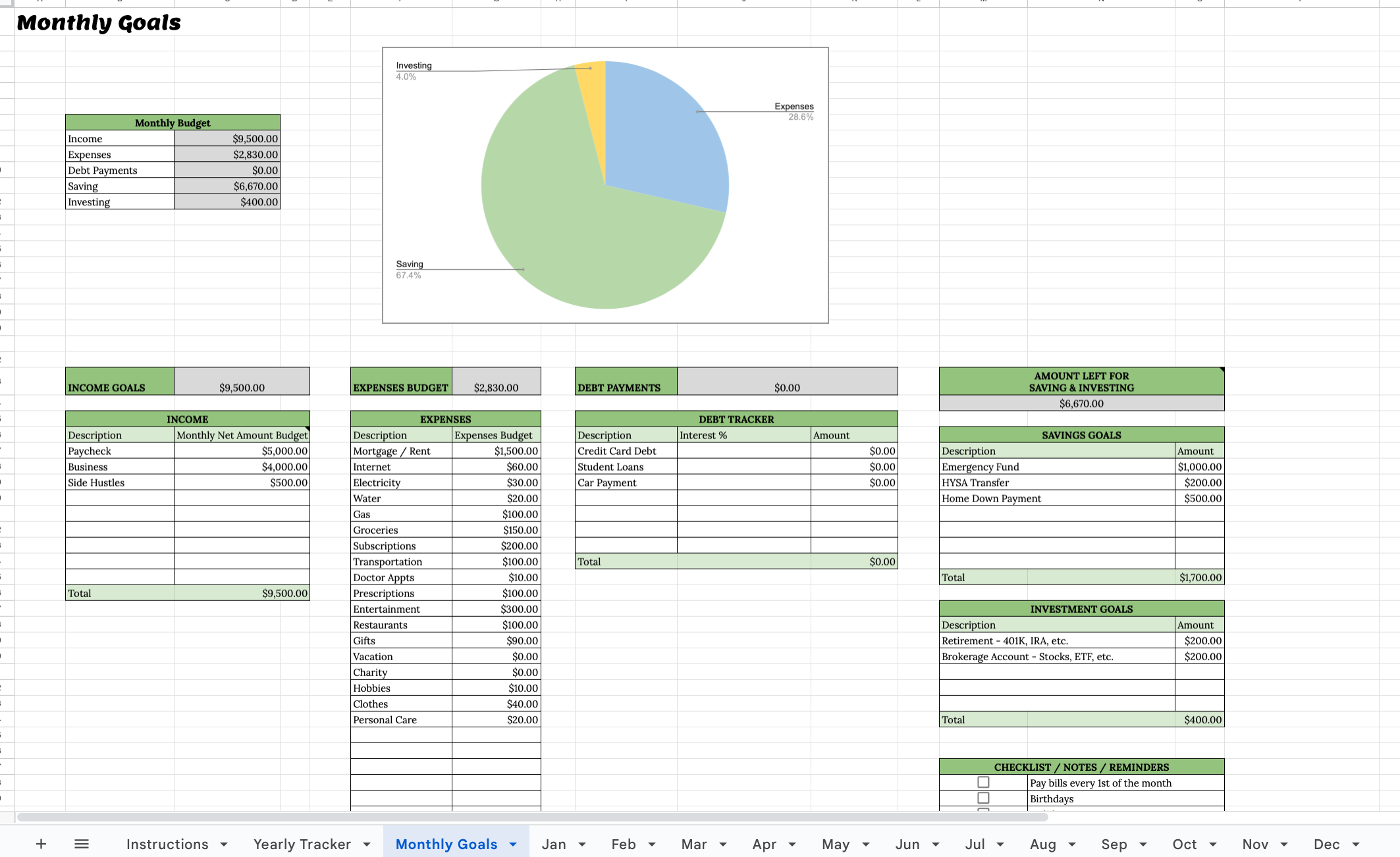
Task: Select the Entertainment $300.00 cell
Action: click(497, 609)
